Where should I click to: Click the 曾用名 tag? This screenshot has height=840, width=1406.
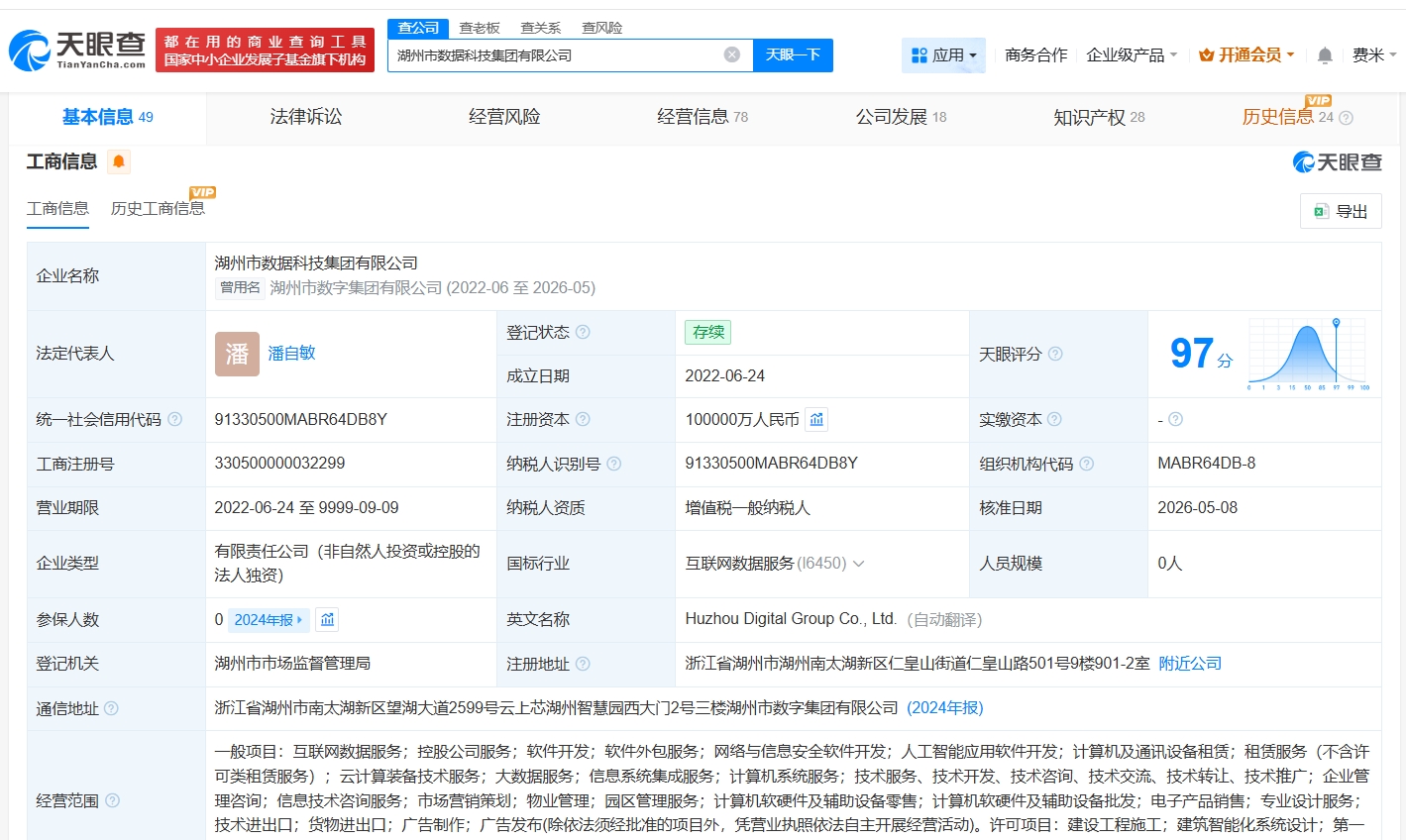[x=240, y=287]
